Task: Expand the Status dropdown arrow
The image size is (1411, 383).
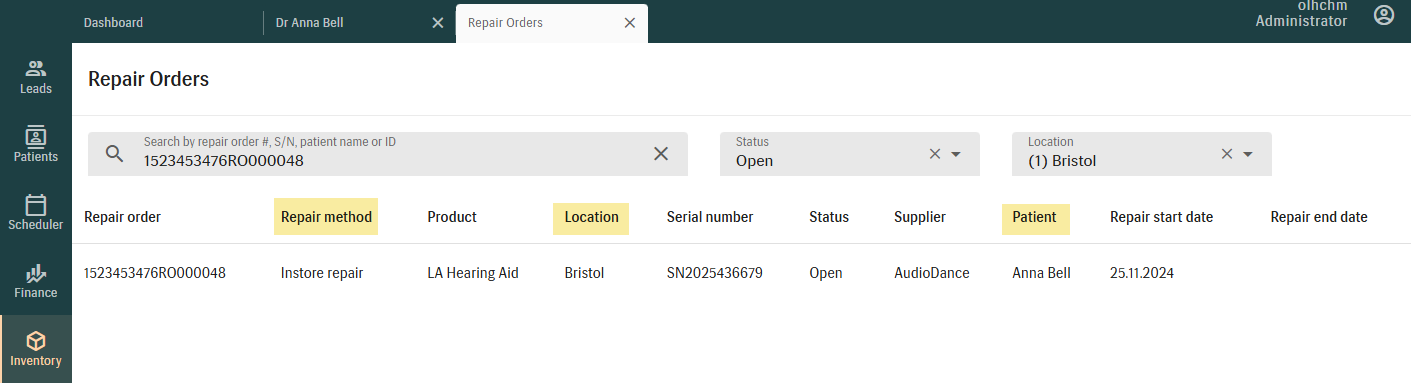Action: (956, 154)
